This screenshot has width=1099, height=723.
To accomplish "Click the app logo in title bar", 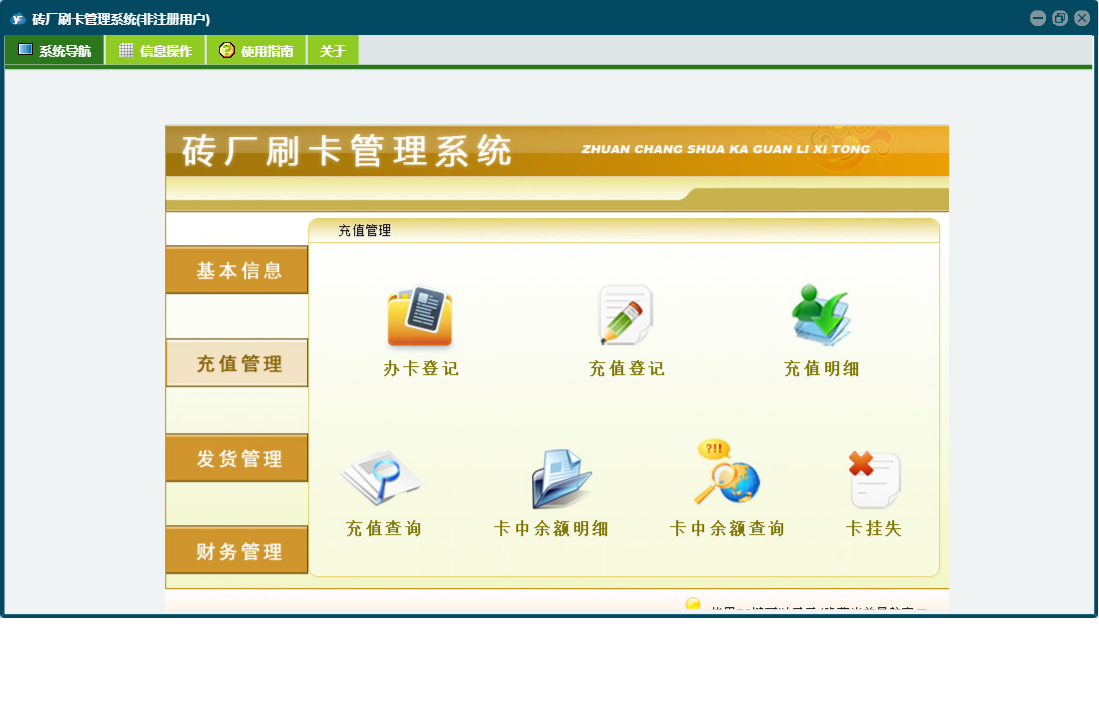I will pyautogui.click(x=18, y=19).
